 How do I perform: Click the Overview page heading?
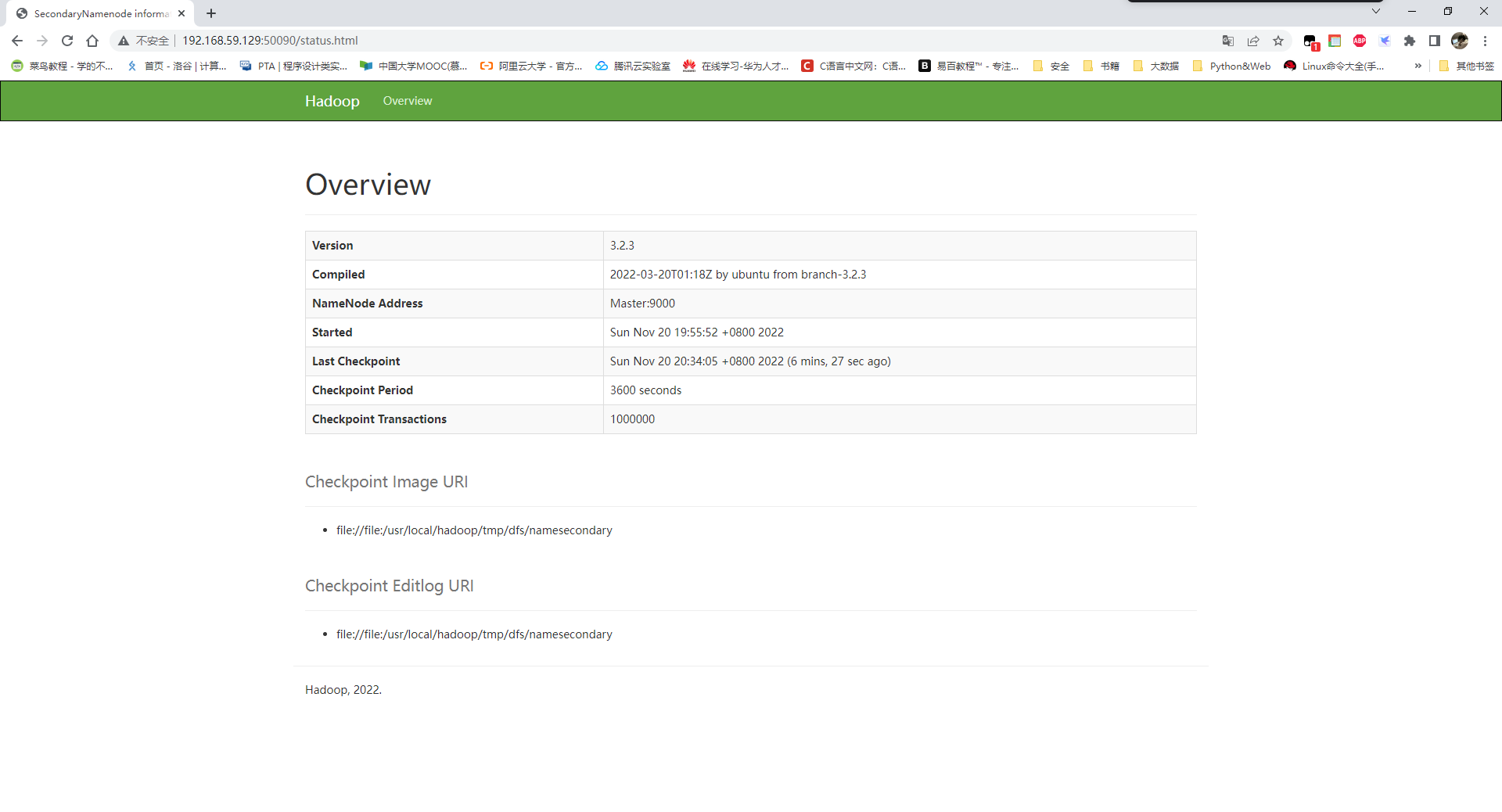tap(368, 185)
